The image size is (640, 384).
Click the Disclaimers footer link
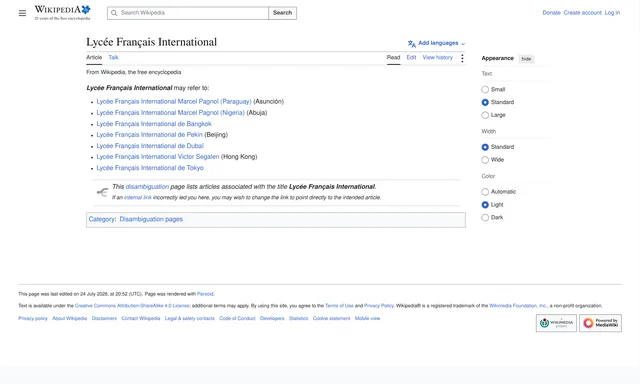click(104, 318)
